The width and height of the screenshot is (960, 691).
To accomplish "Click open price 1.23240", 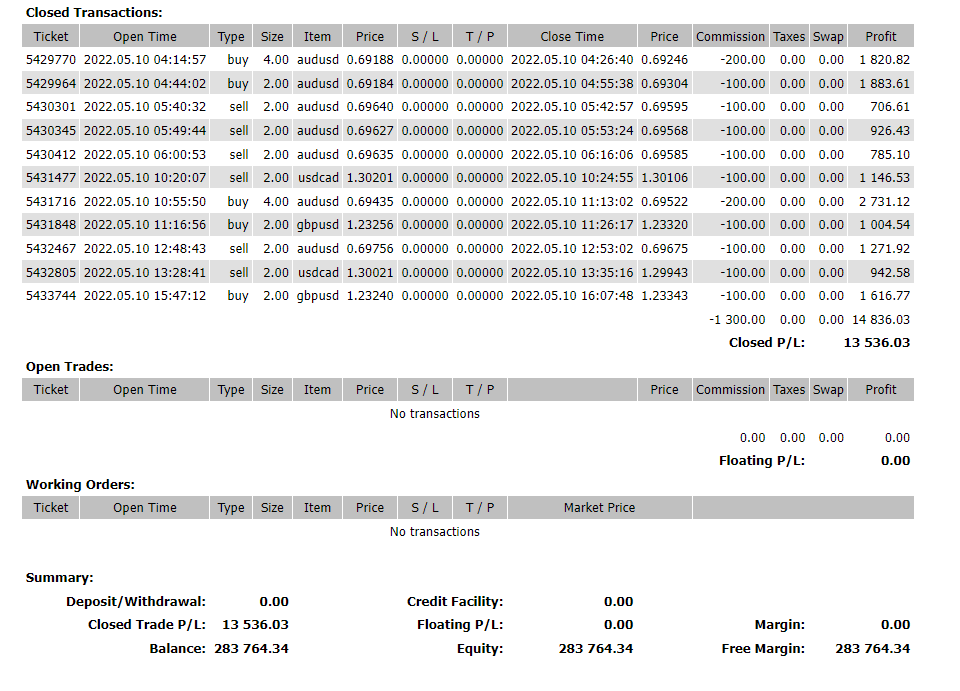I will coord(370,296).
